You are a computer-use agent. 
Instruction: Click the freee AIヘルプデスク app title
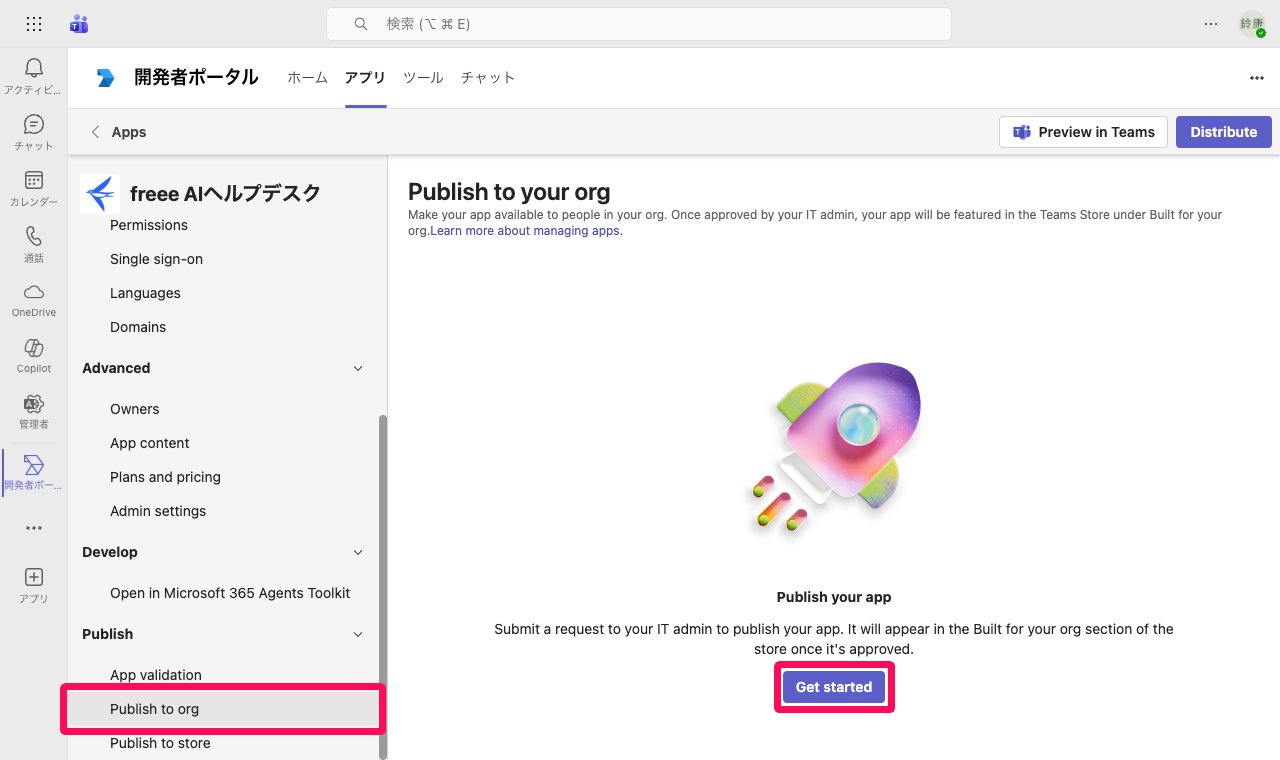[225, 193]
